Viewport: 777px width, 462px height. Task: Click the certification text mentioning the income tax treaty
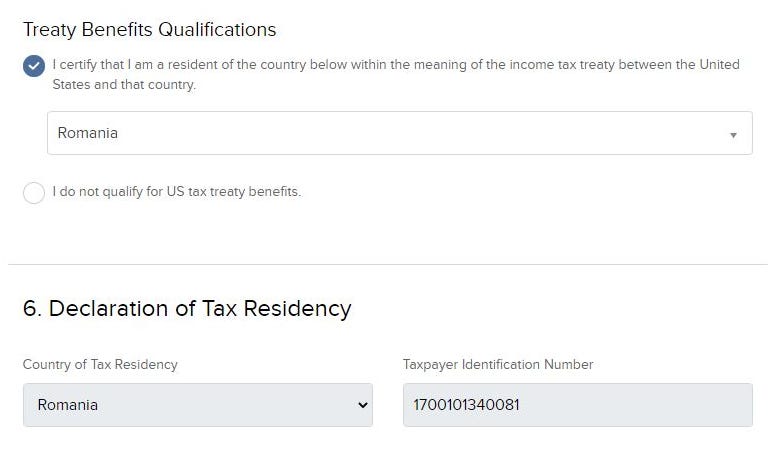(x=396, y=65)
